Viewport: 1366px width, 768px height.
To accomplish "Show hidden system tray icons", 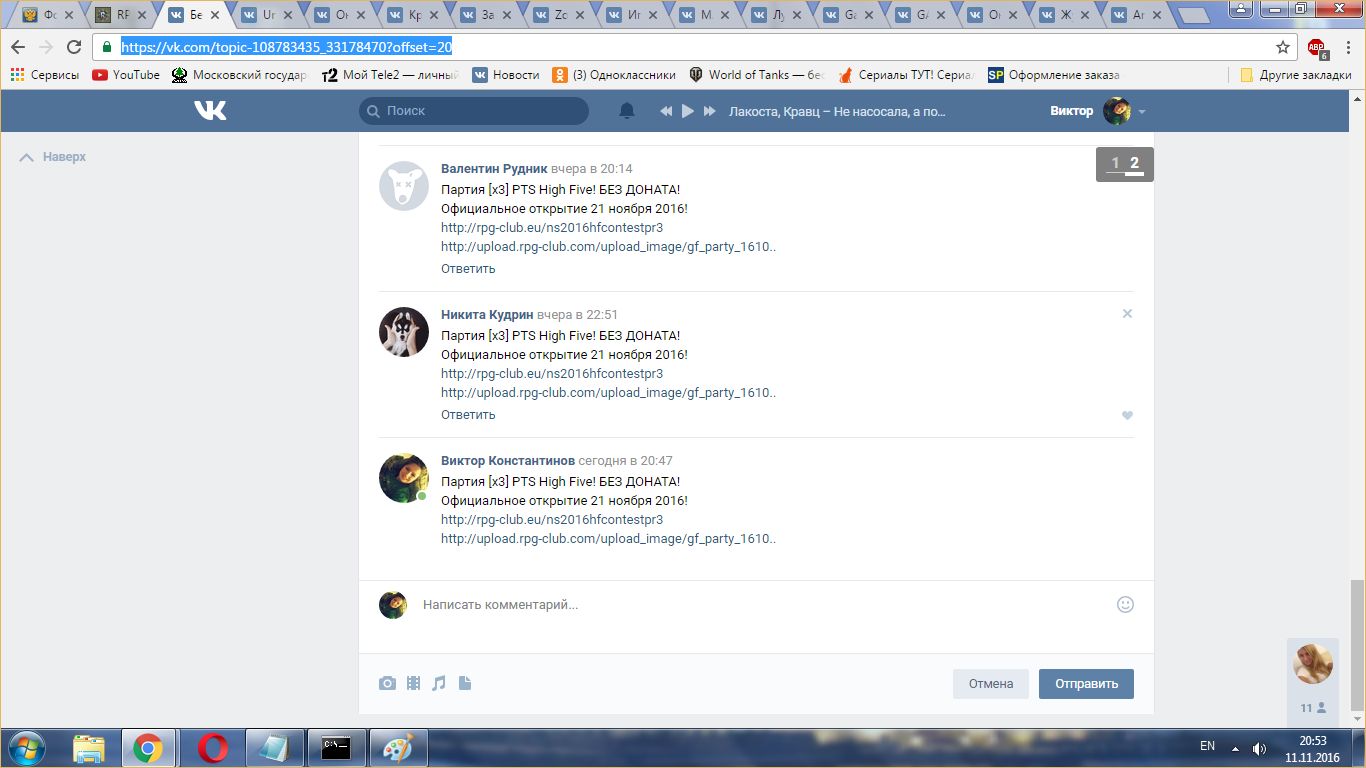I will tap(1237, 748).
